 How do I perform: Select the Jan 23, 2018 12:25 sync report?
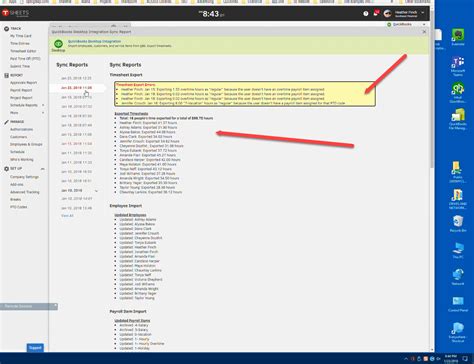[x=76, y=78]
